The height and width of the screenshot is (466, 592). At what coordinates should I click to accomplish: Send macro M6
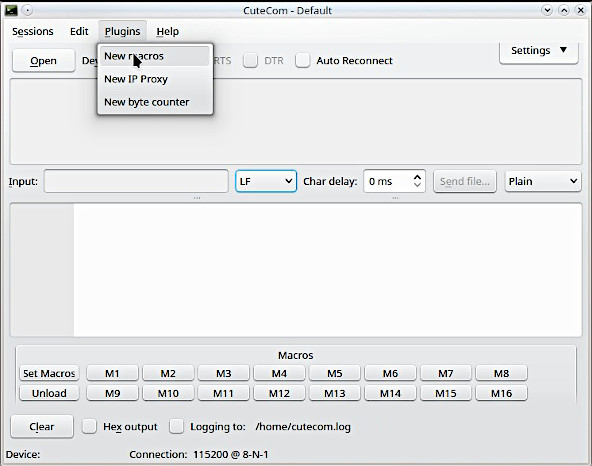[x=390, y=373]
